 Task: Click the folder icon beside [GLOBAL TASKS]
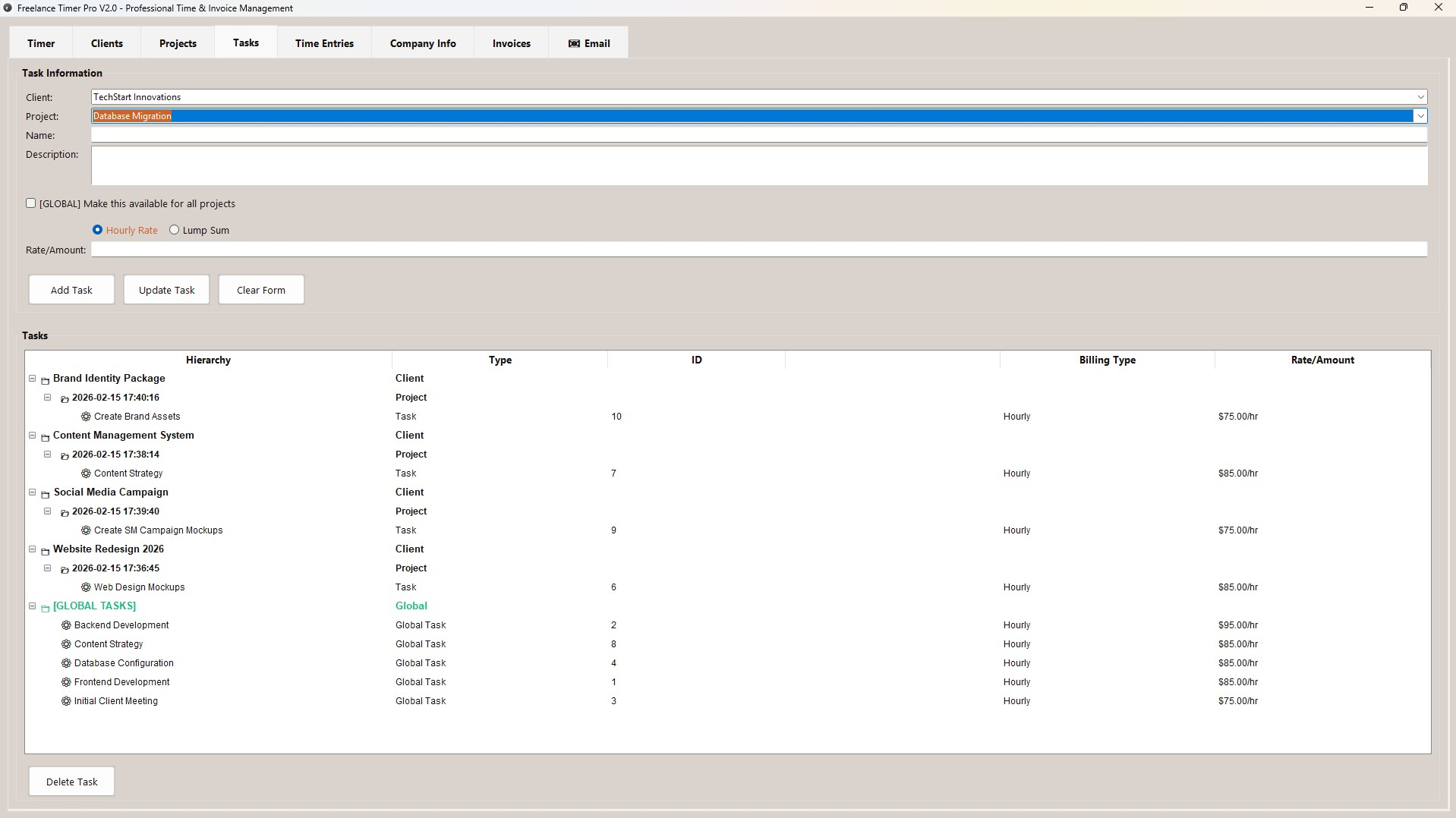(46, 607)
